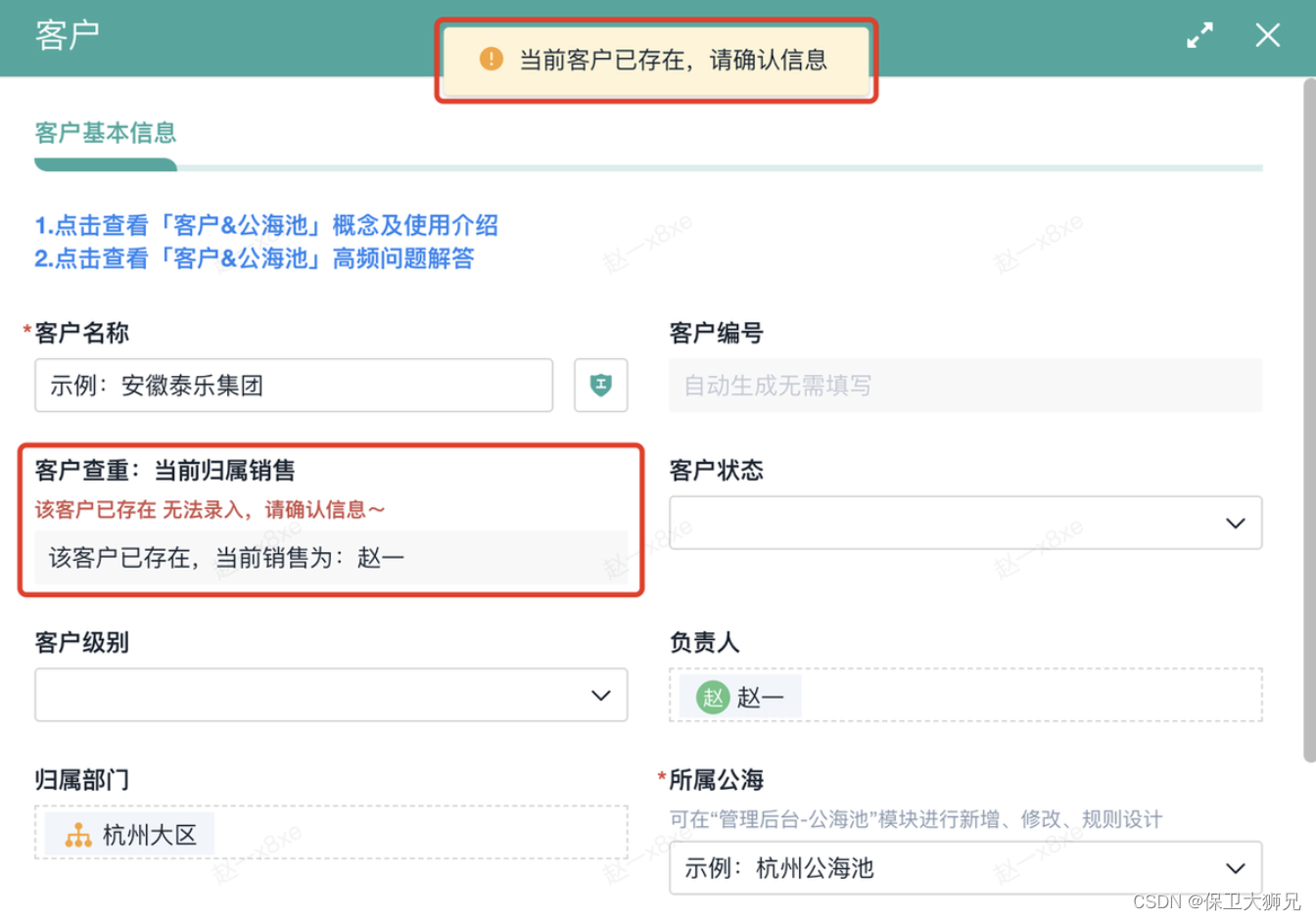Image resolution: width=1316 pixels, height=920 pixels.
Task: Click the 客户名称 input field
Action: (x=294, y=385)
